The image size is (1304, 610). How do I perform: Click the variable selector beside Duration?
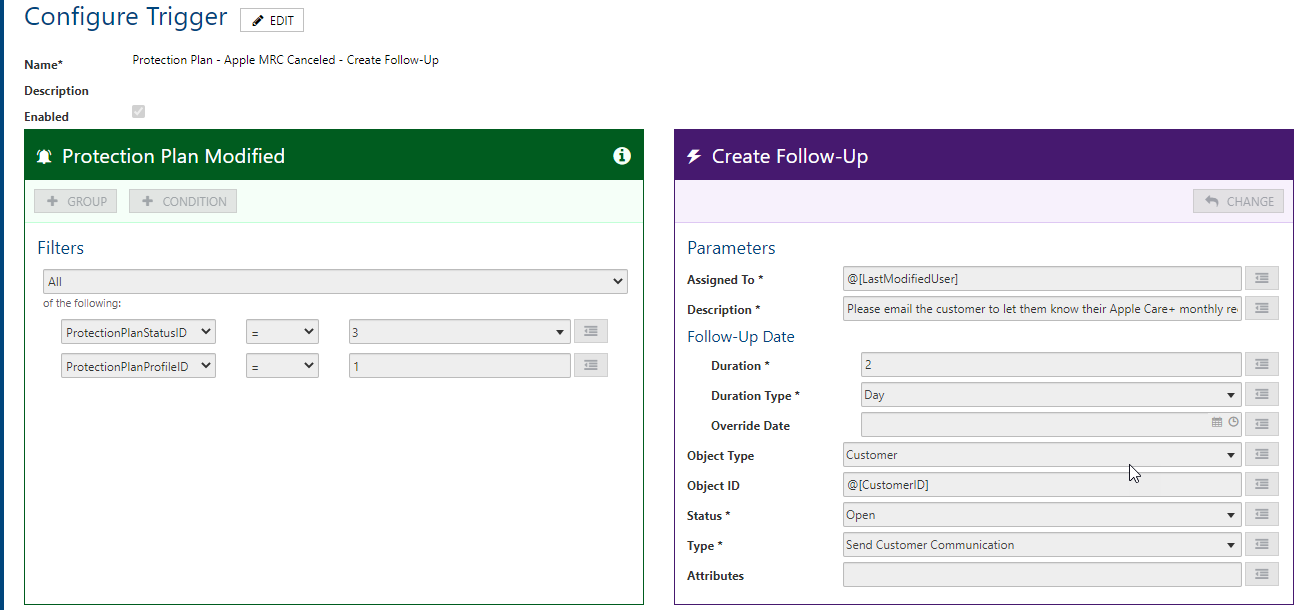1261,364
